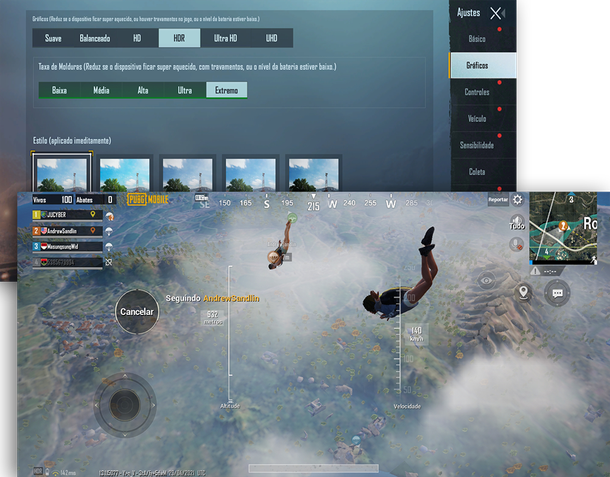
Task: Open the Sensibilidade settings tab
Action: [x=483, y=145]
